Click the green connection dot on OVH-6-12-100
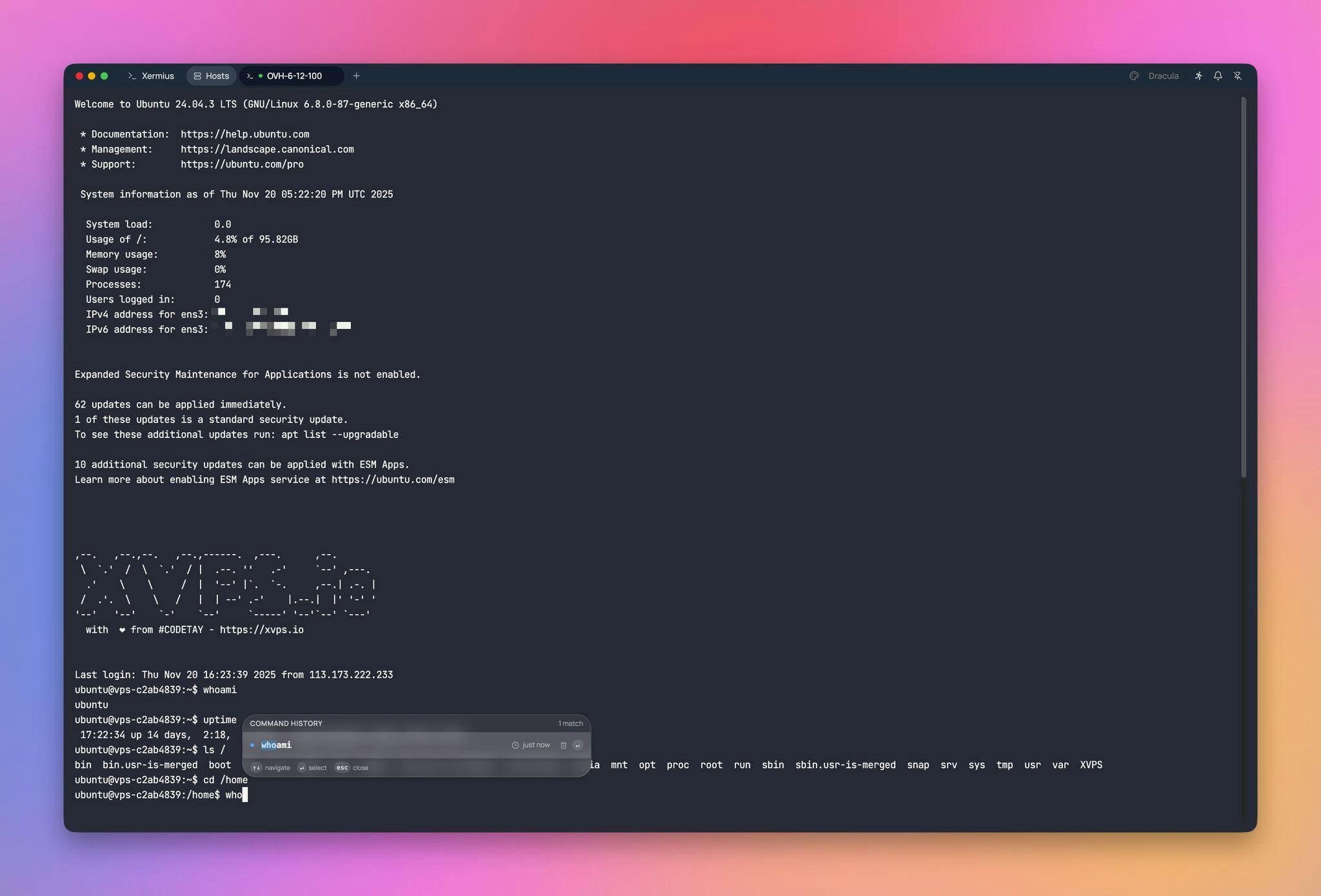The height and width of the screenshot is (896, 1321). [x=261, y=76]
